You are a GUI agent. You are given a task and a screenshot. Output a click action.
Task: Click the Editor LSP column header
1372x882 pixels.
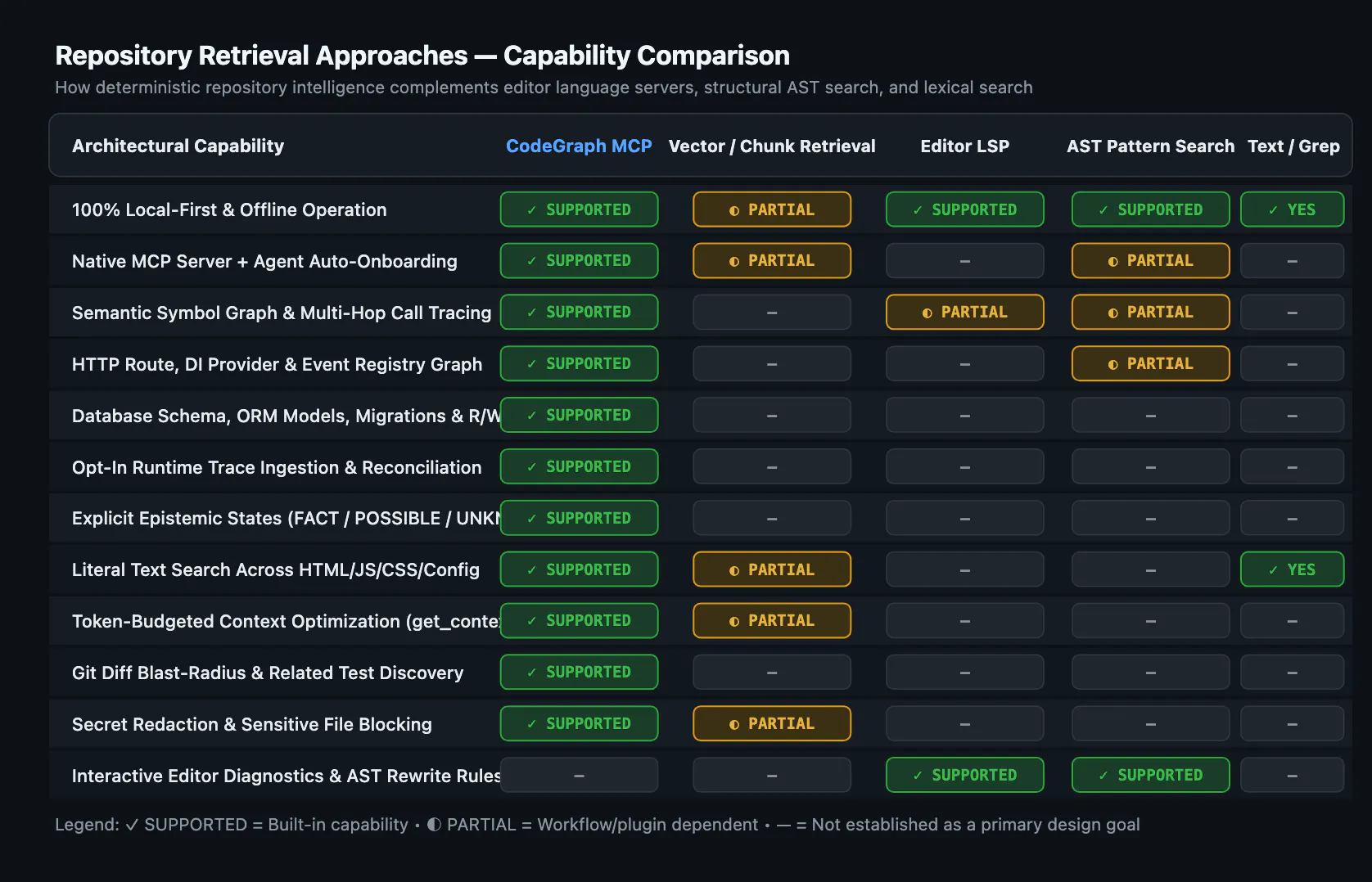[x=964, y=146]
